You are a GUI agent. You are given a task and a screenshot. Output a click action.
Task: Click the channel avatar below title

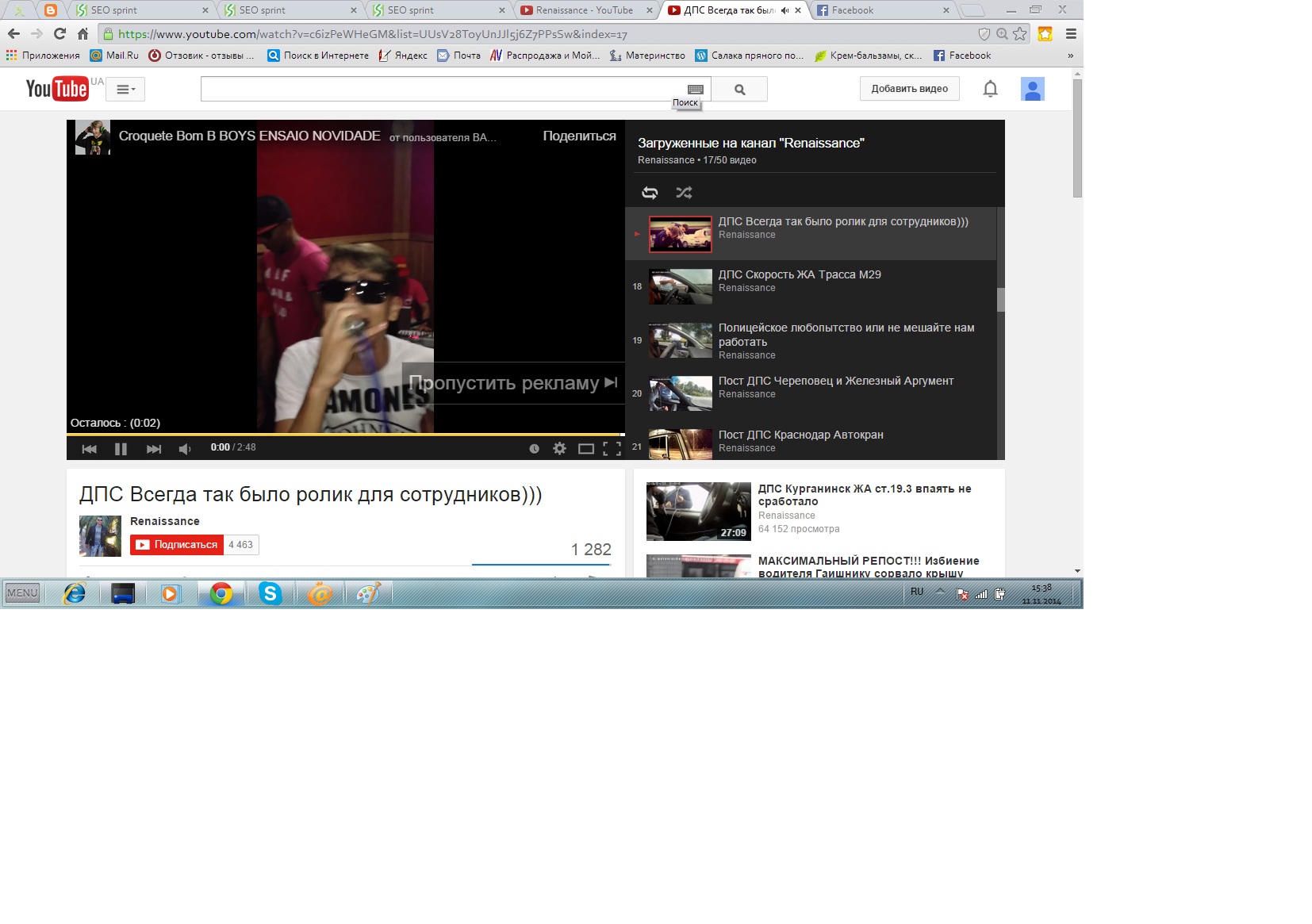(100, 536)
